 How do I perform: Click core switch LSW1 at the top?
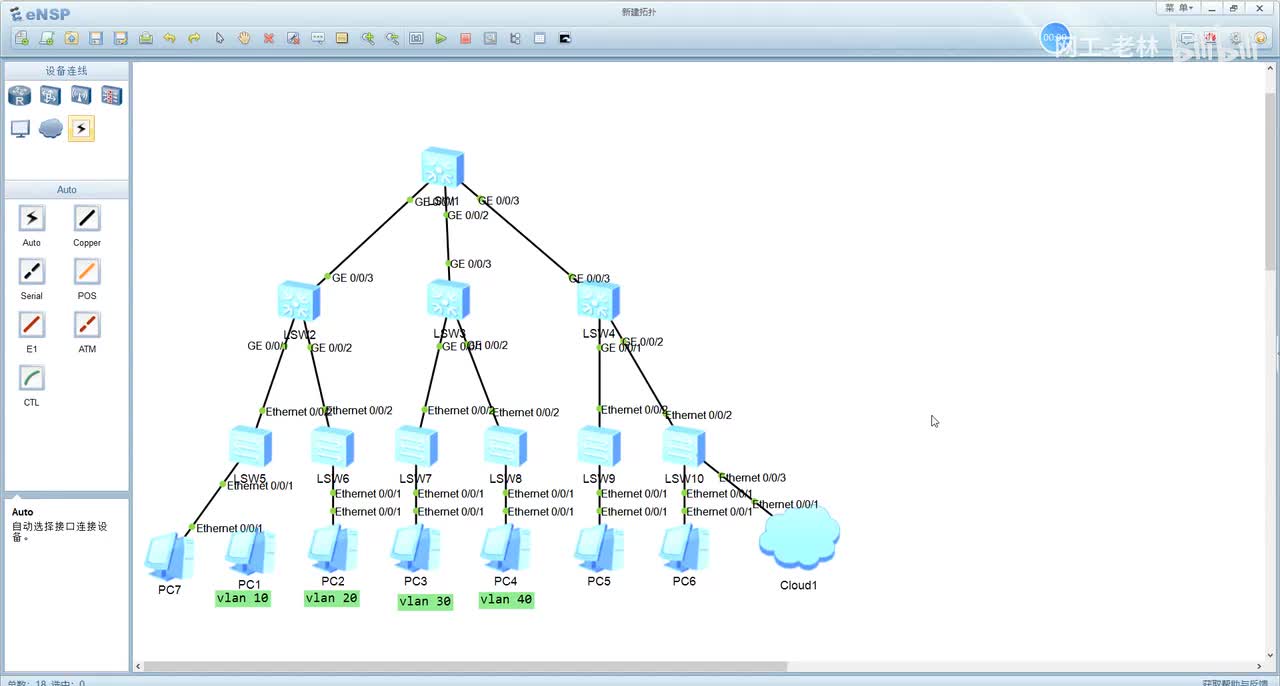[x=442, y=168]
